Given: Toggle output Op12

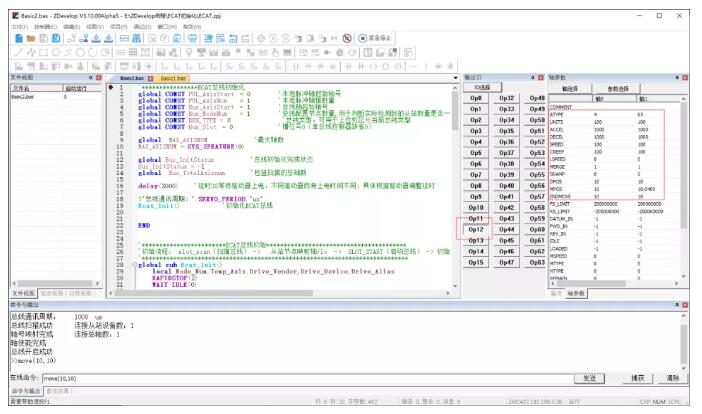Looking at the screenshot, I should pos(476,230).
